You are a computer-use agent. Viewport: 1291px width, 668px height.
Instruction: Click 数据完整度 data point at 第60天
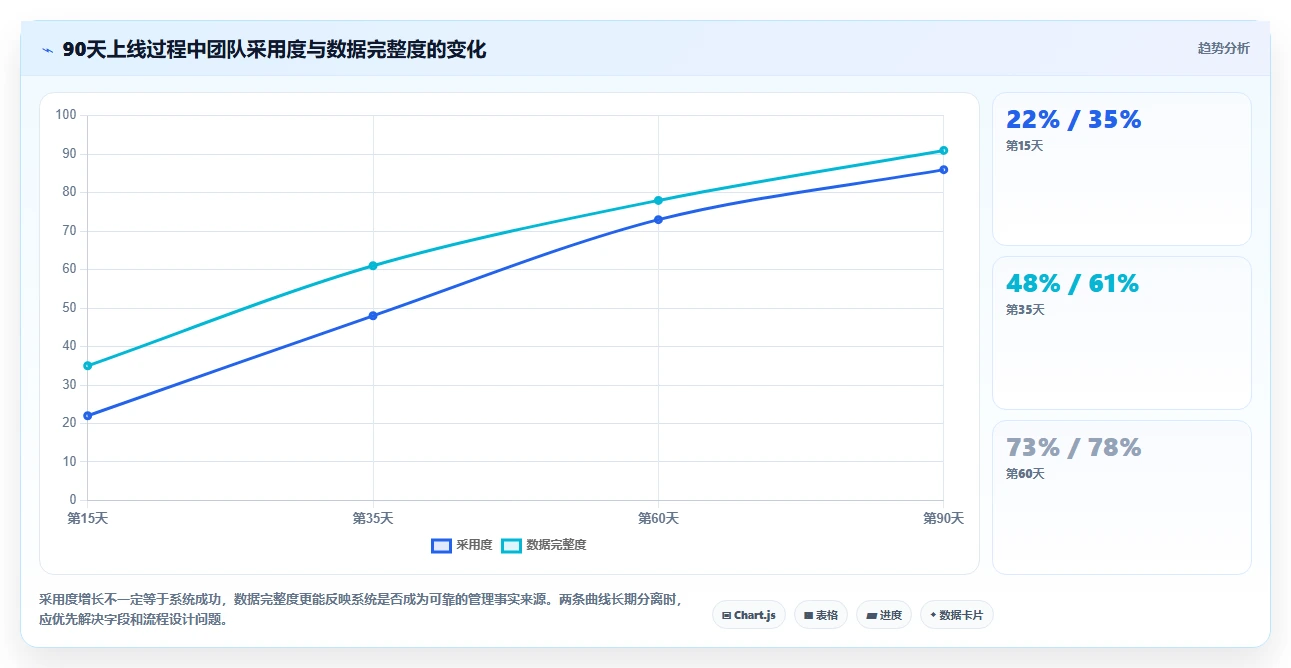tap(658, 200)
